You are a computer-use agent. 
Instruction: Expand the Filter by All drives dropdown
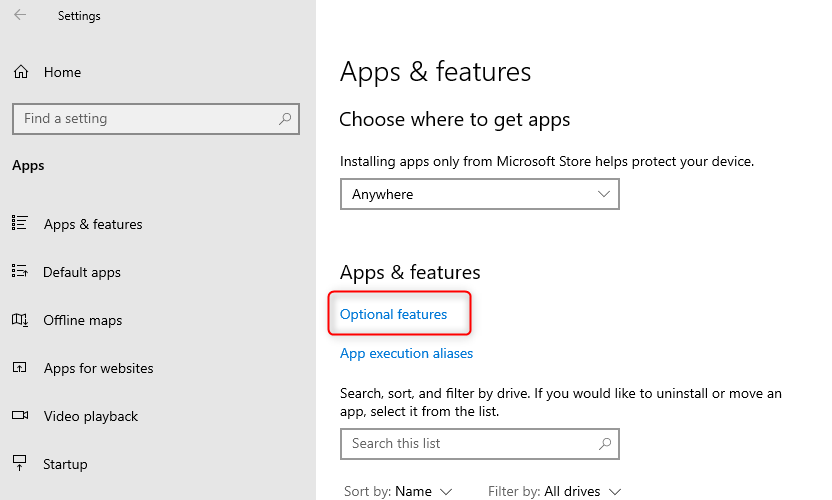pyautogui.click(x=554, y=492)
